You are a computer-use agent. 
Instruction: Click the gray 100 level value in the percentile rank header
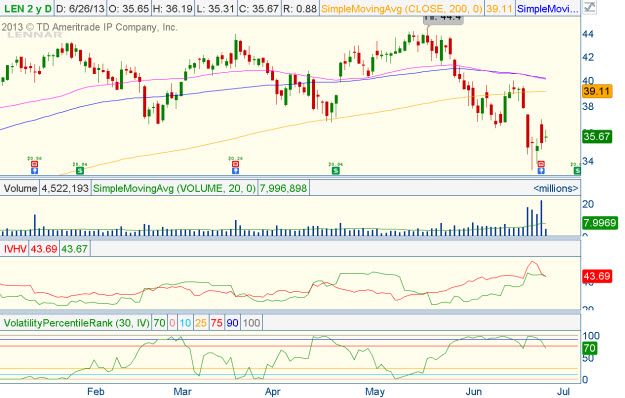coord(252,323)
